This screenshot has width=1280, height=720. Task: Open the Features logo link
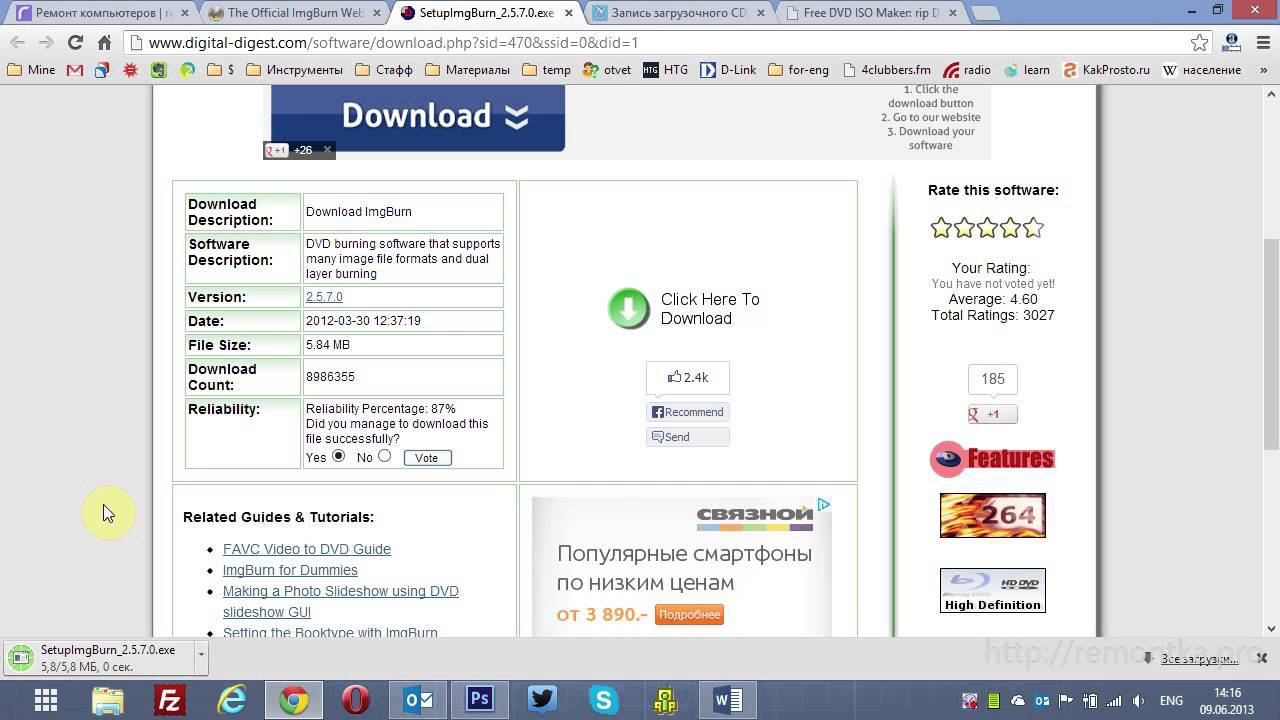(992, 459)
